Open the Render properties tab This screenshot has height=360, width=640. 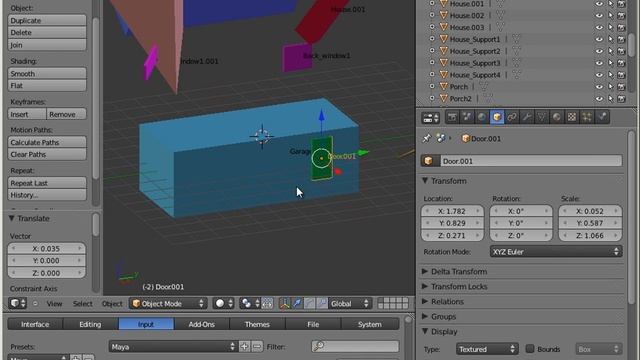pyautogui.click(x=452, y=118)
